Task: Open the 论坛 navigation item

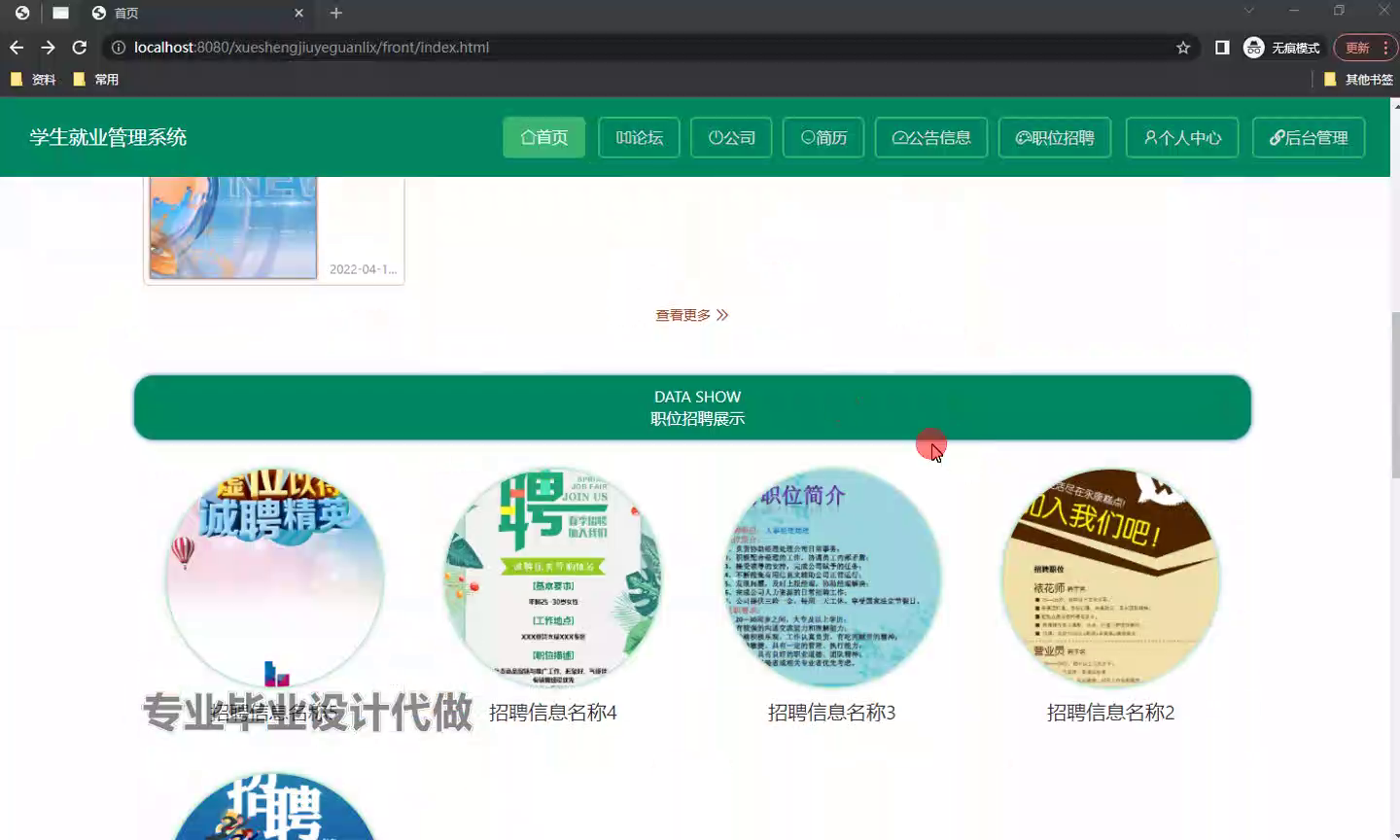Action: (639, 137)
